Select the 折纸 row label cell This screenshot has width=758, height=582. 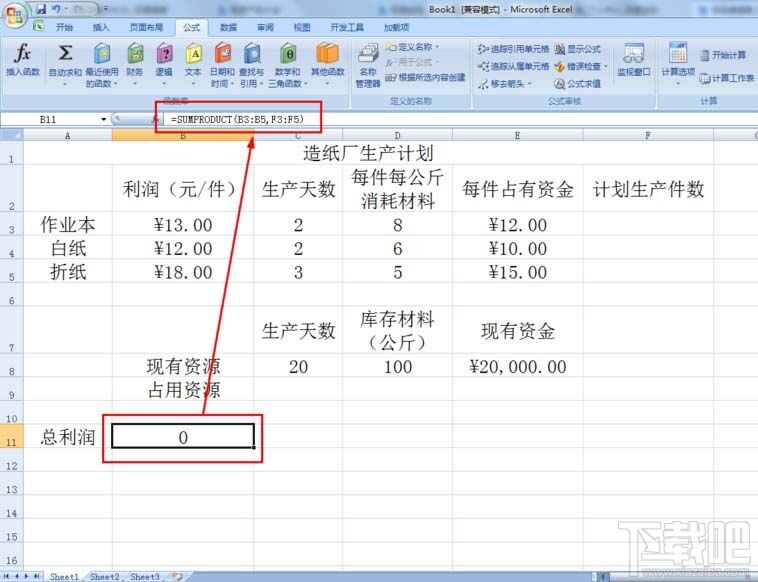pos(68,271)
